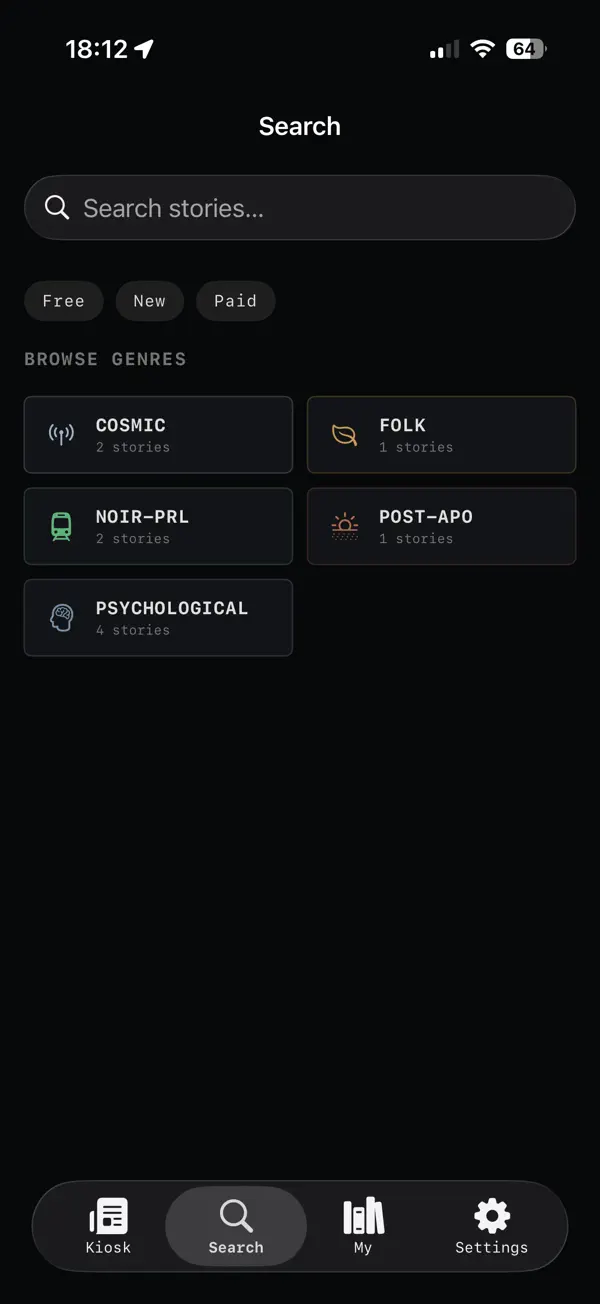Toggle the Free filter chip
Viewport: 600px width, 1304px height.
point(64,301)
